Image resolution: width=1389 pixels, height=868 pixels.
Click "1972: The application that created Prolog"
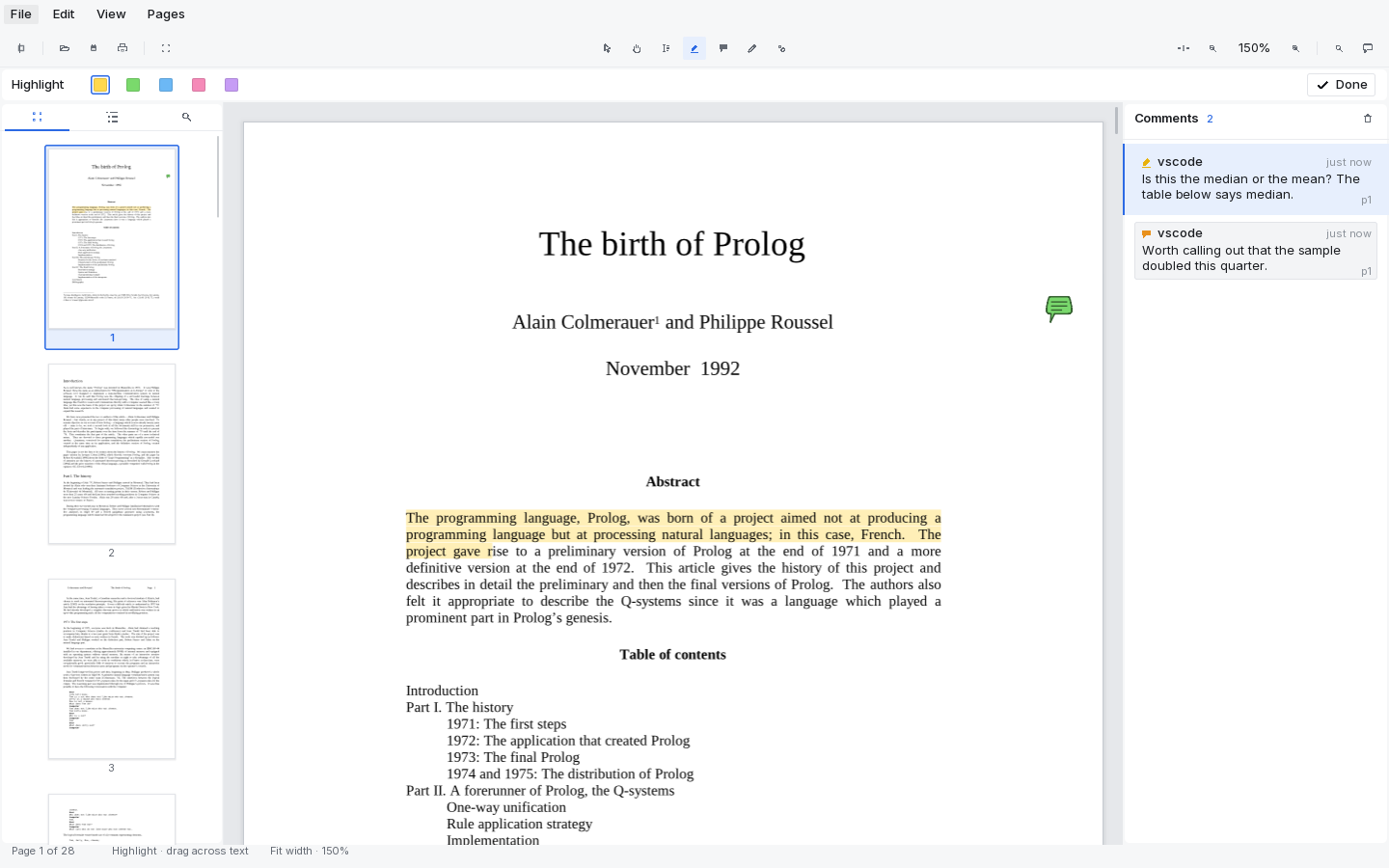point(568,741)
